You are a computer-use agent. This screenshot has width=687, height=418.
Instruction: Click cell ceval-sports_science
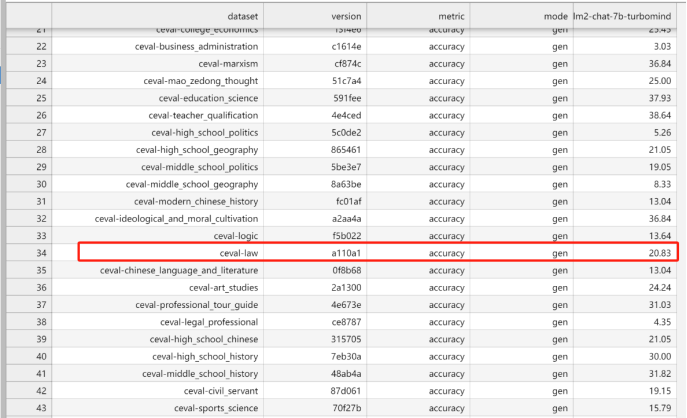(x=157, y=408)
